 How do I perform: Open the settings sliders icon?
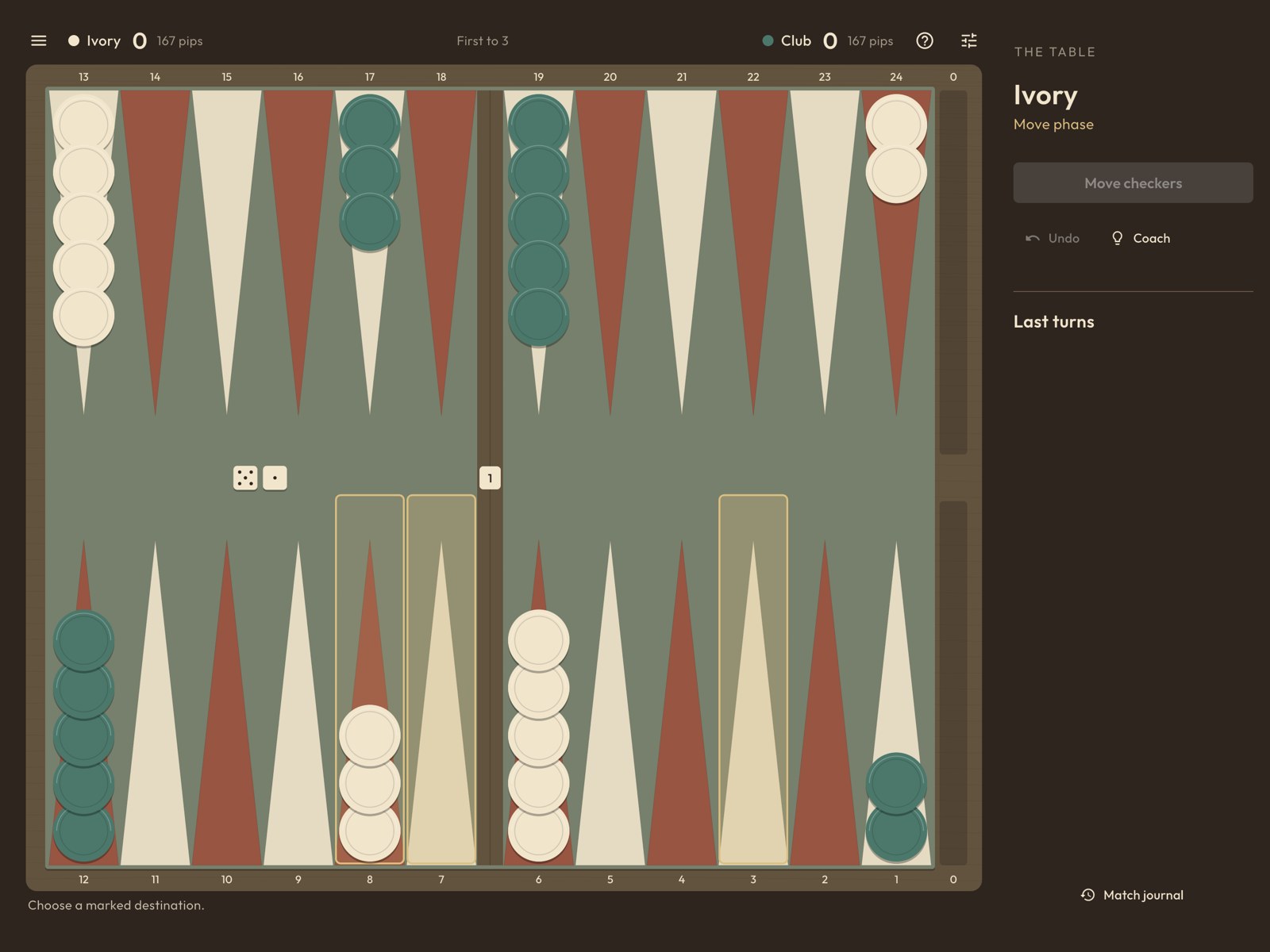(x=969, y=40)
